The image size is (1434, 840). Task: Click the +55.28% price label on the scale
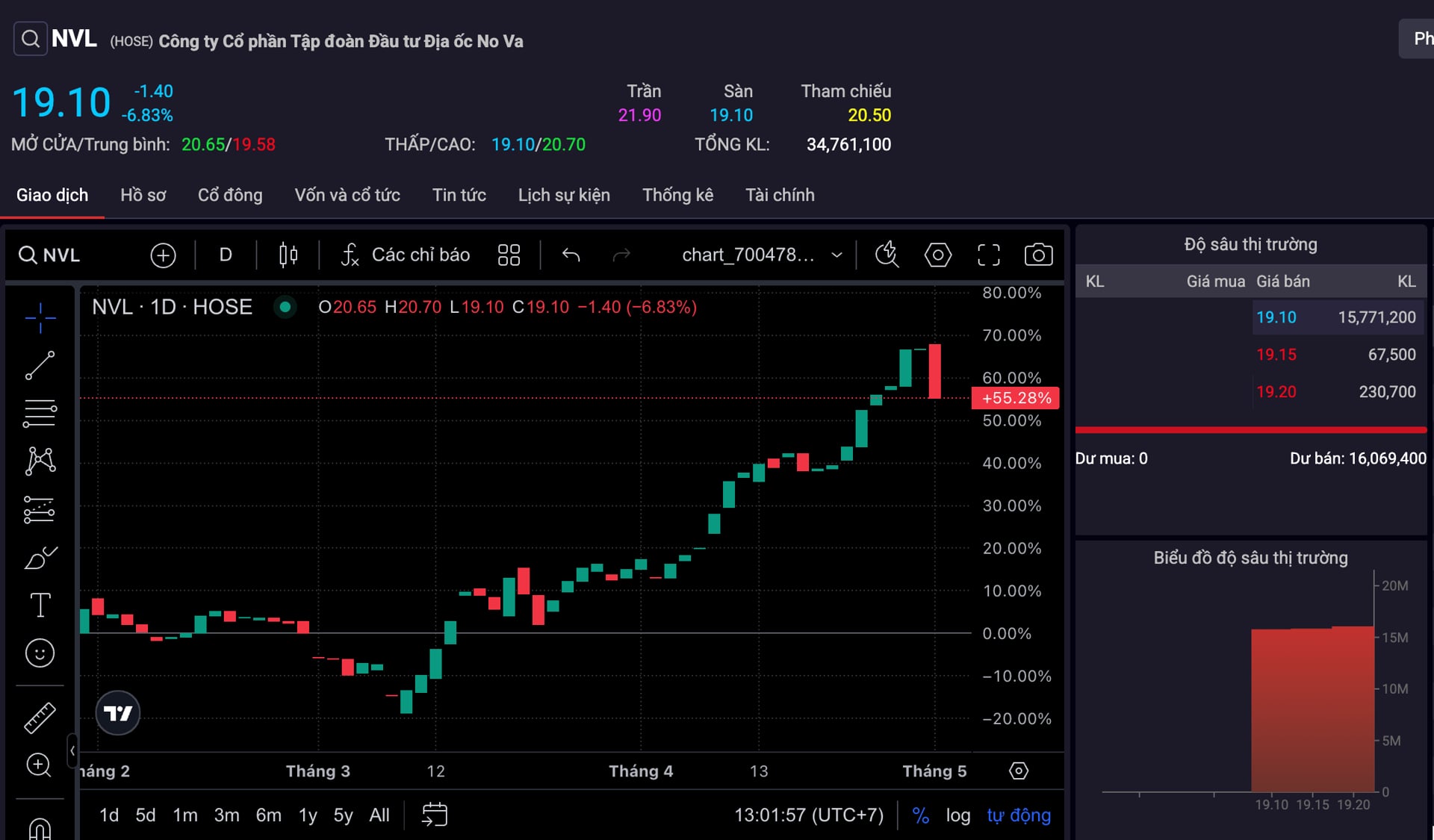coord(1016,398)
